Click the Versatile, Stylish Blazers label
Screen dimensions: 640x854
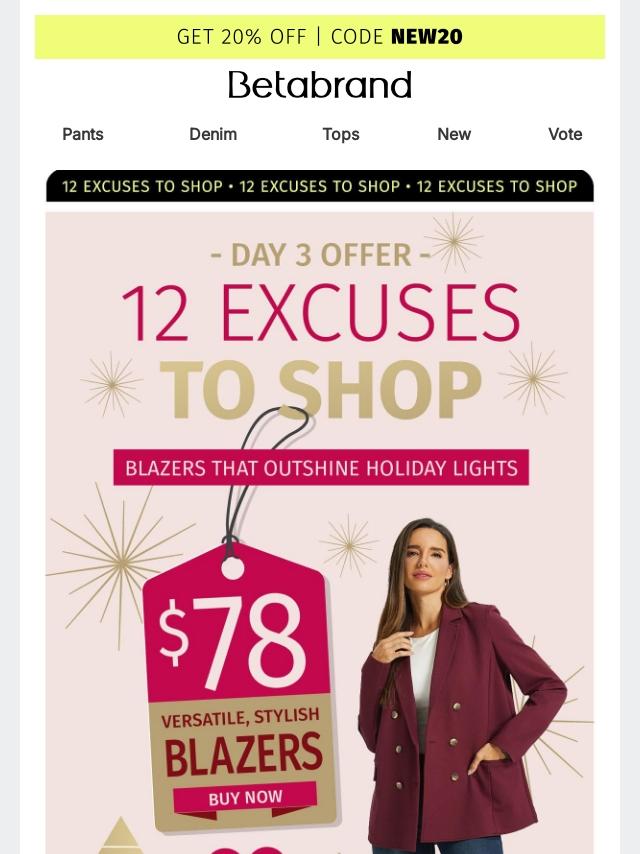(x=241, y=743)
